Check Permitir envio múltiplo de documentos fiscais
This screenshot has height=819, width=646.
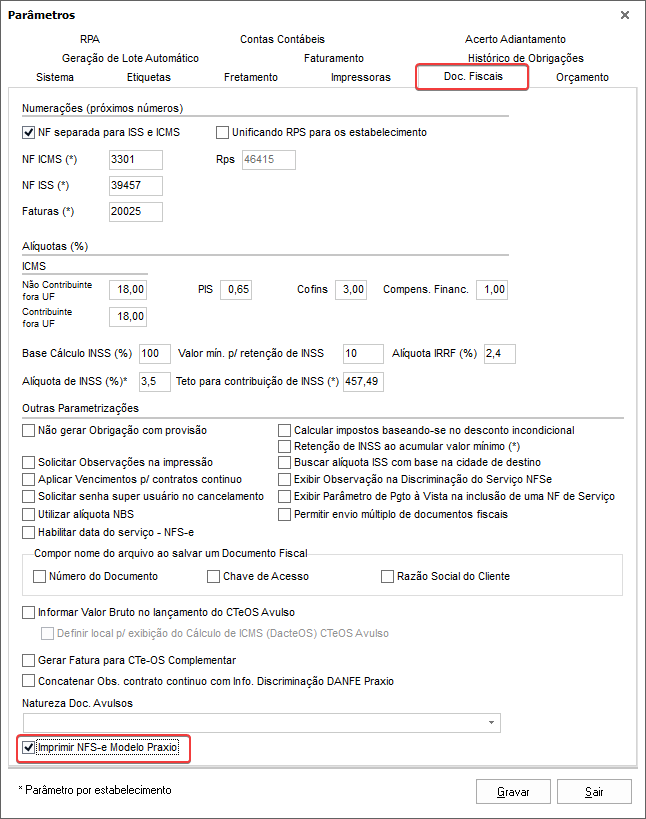285,514
